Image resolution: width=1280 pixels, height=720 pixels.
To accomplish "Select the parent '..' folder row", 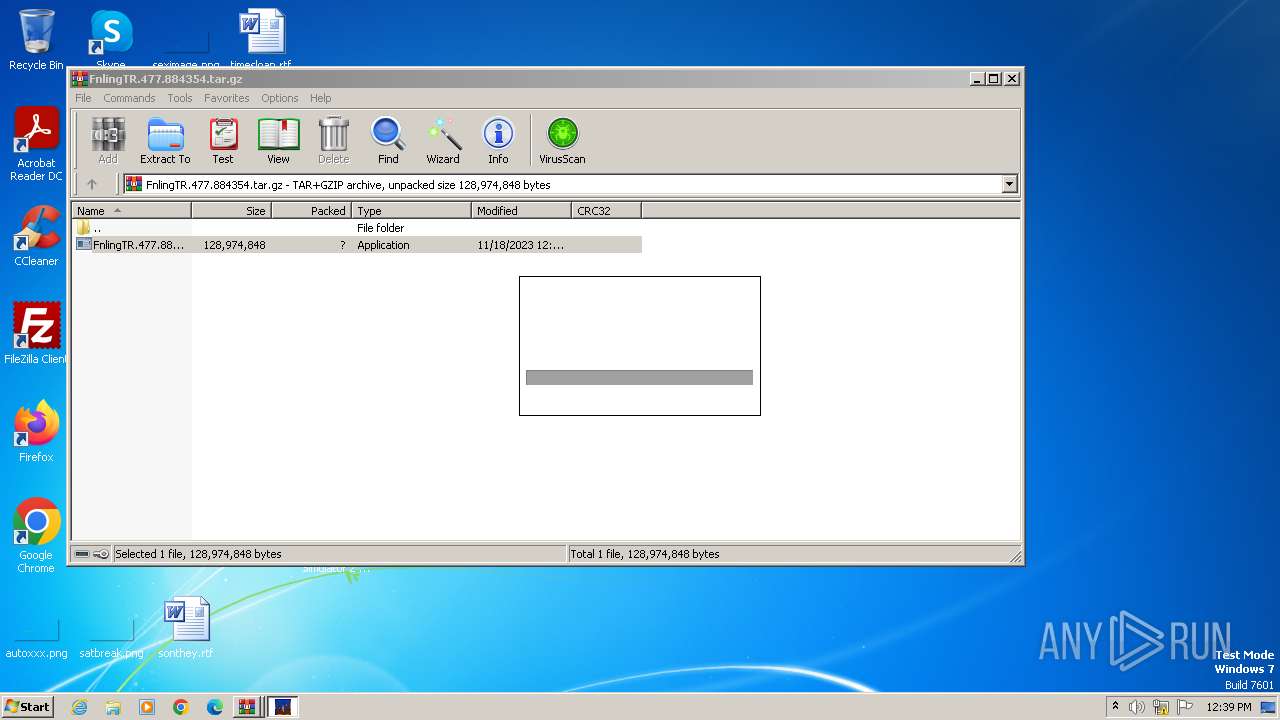I will 357,228.
